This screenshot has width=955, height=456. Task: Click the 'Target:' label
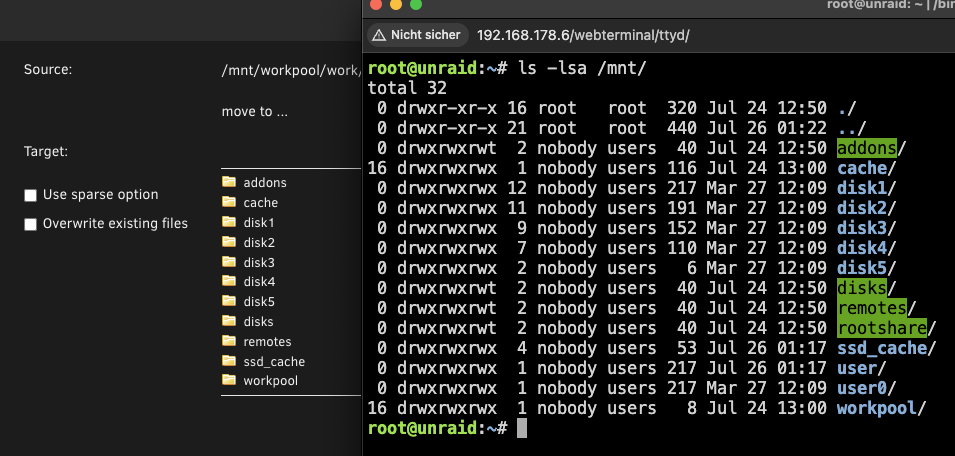point(46,152)
